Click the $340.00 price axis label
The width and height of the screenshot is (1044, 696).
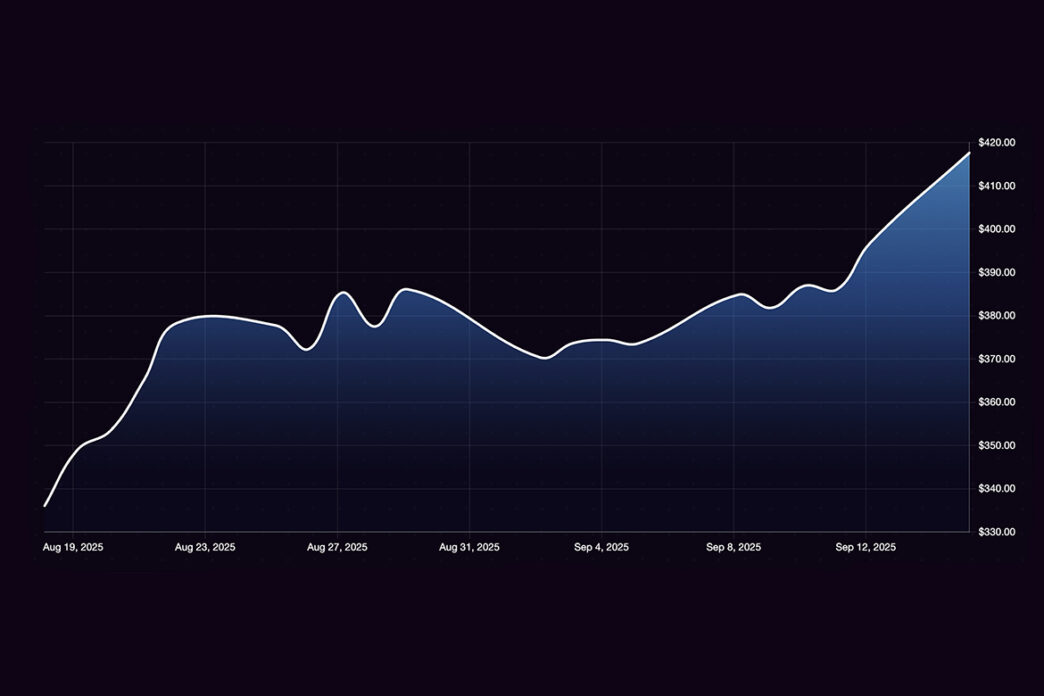(996, 488)
